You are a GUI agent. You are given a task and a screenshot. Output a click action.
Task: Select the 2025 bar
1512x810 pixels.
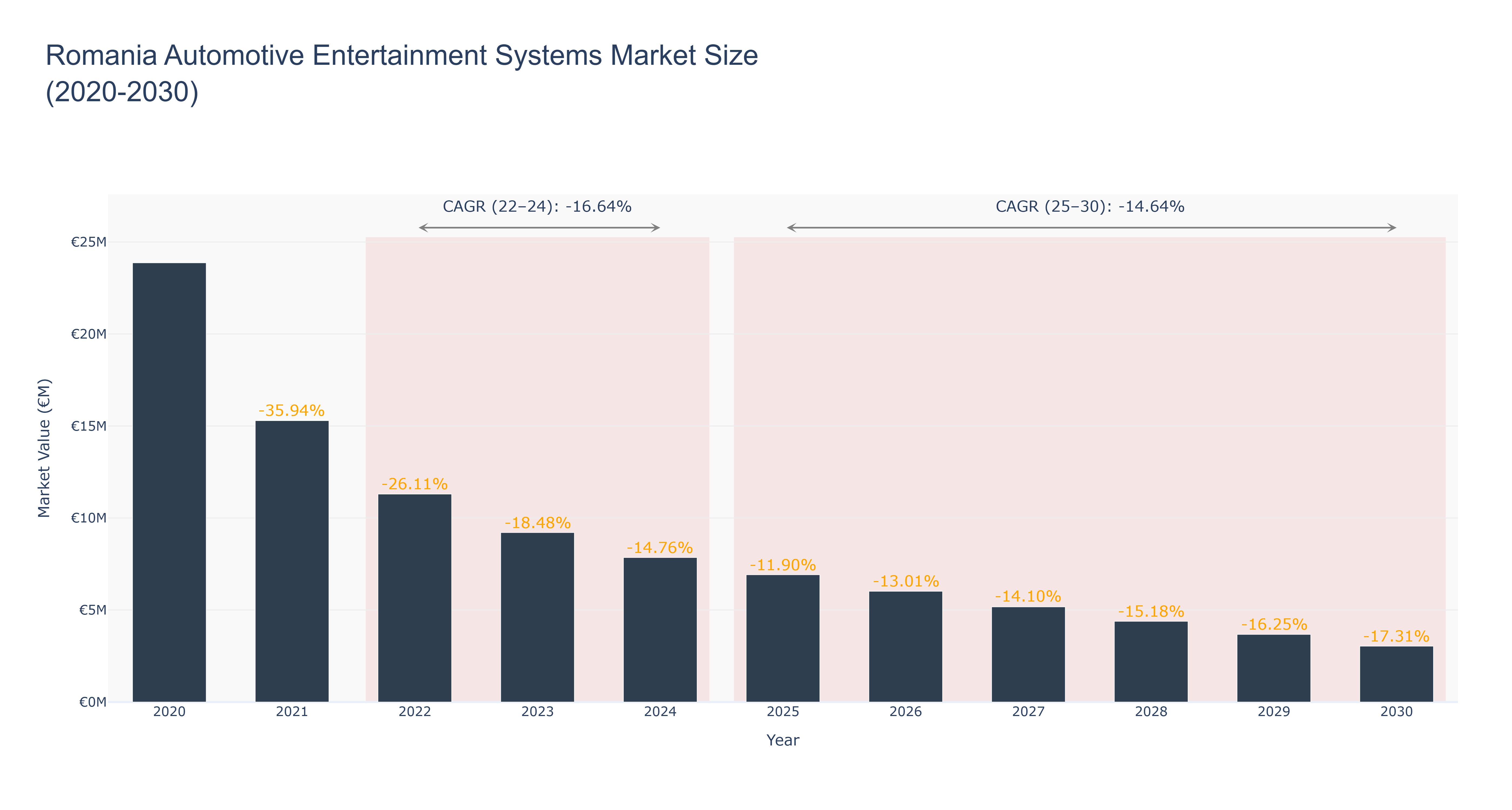(782, 638)
